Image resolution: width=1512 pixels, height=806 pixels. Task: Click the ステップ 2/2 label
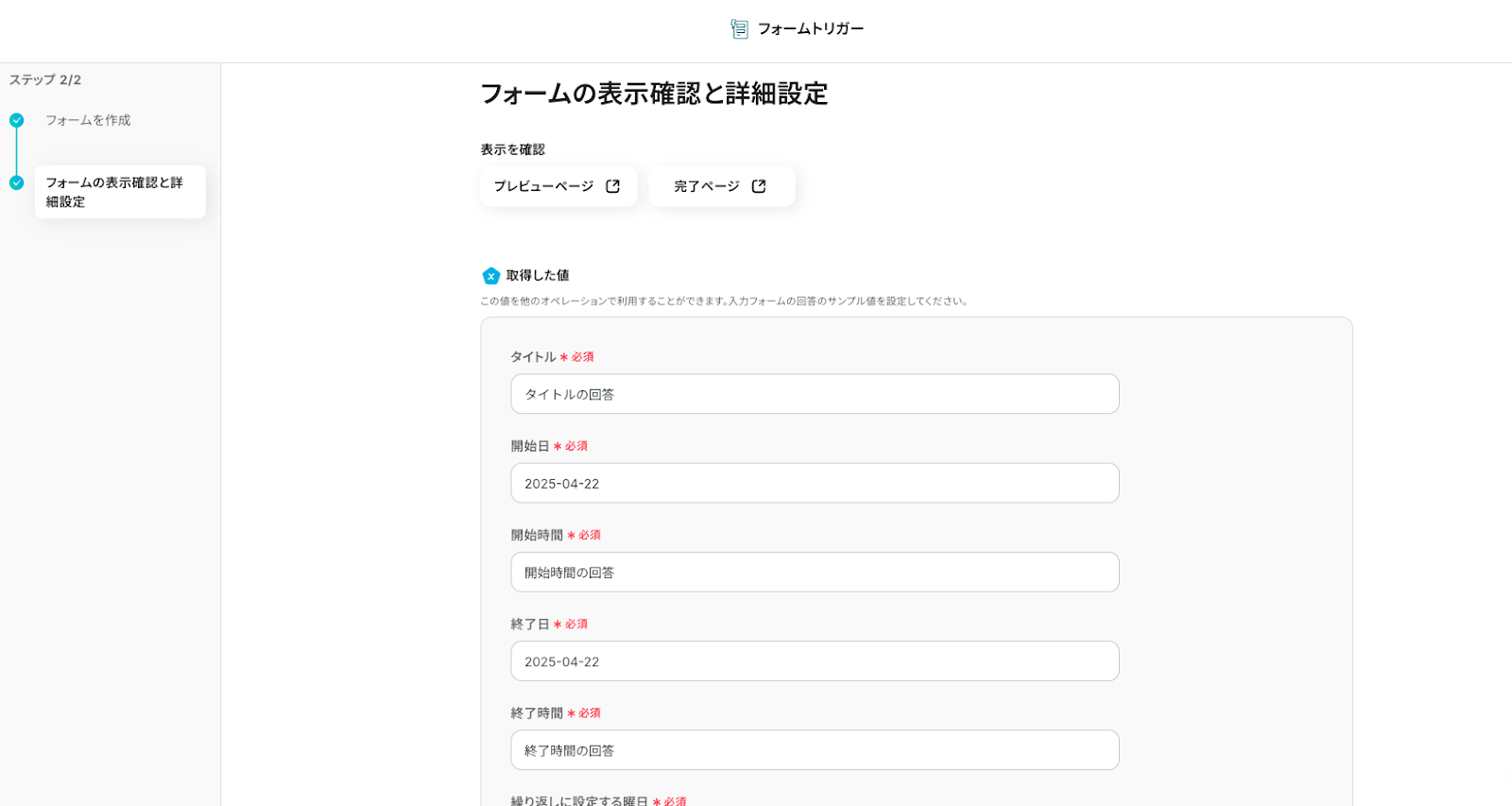click(x=45, y=80)
